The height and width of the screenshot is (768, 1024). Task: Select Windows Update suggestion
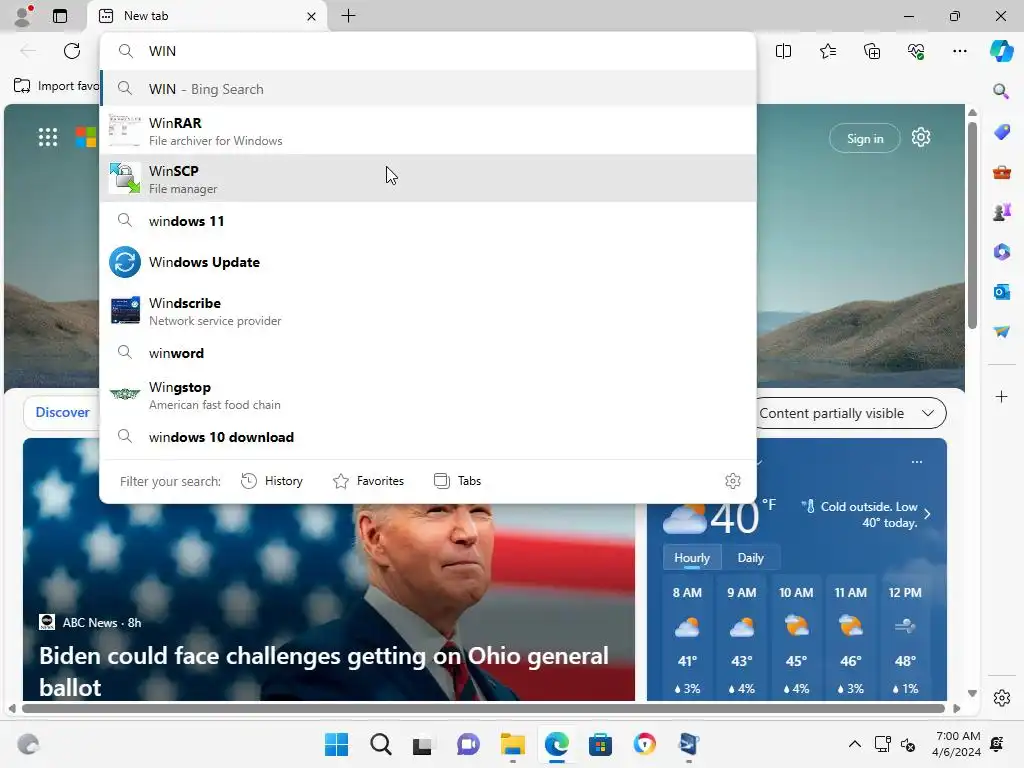click(x=428, y=262)
